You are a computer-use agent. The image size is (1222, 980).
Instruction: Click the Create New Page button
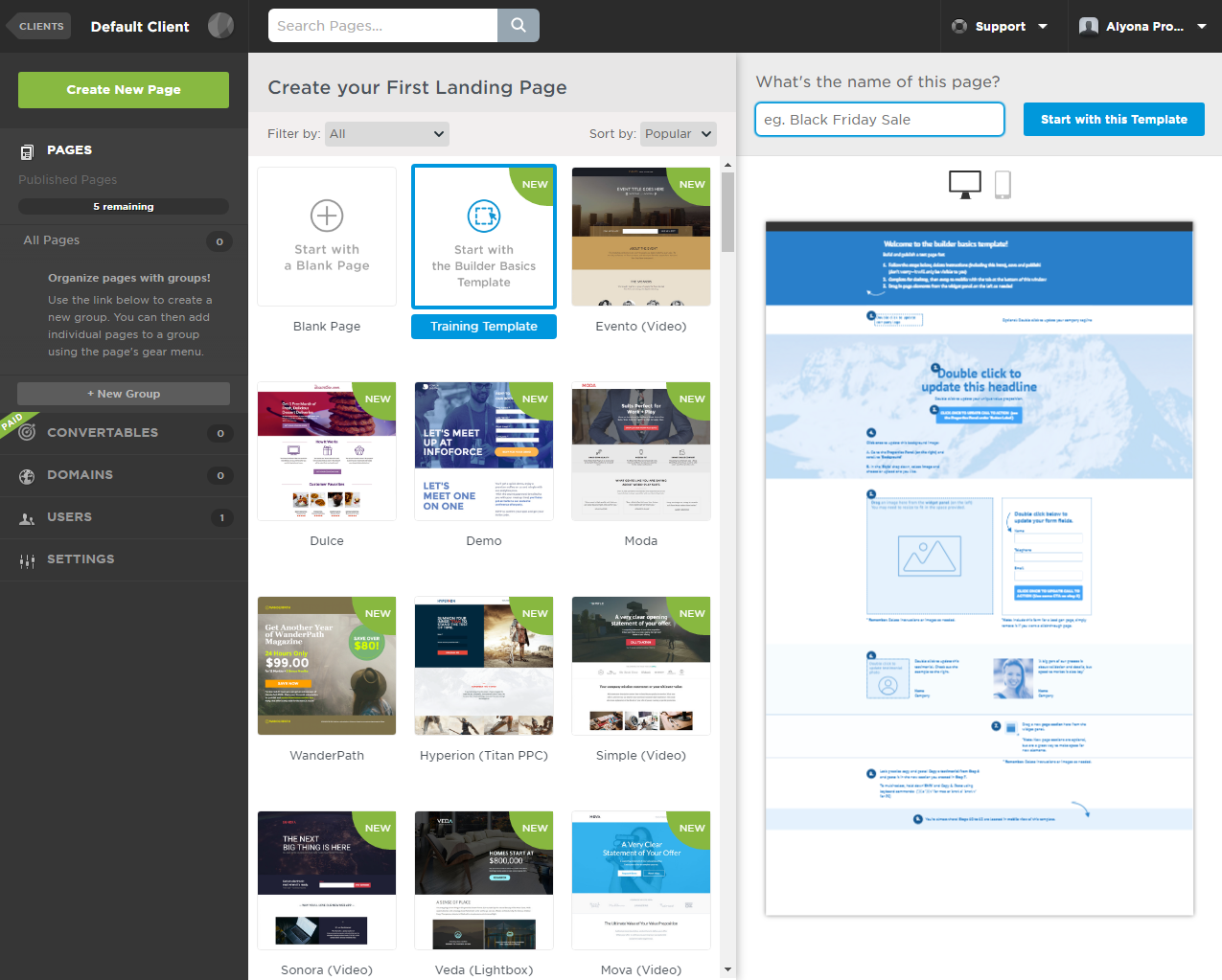[123, 89]
